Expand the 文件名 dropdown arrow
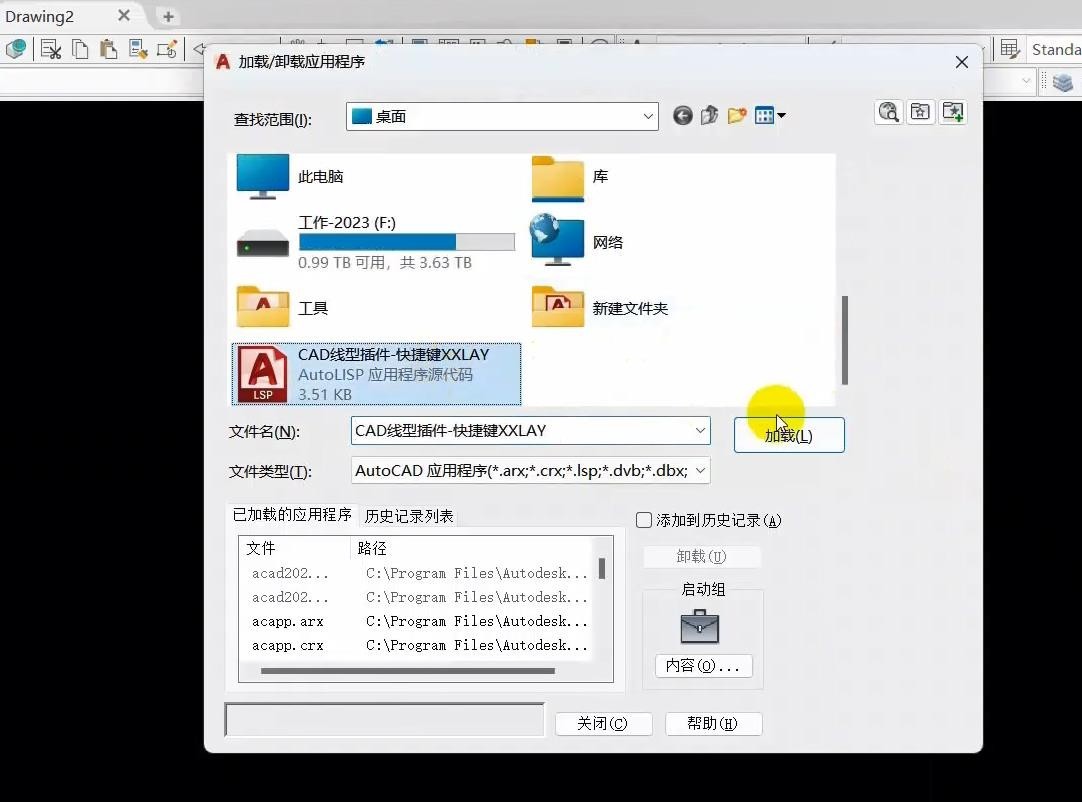1082x802 pixels. (700, 431)
